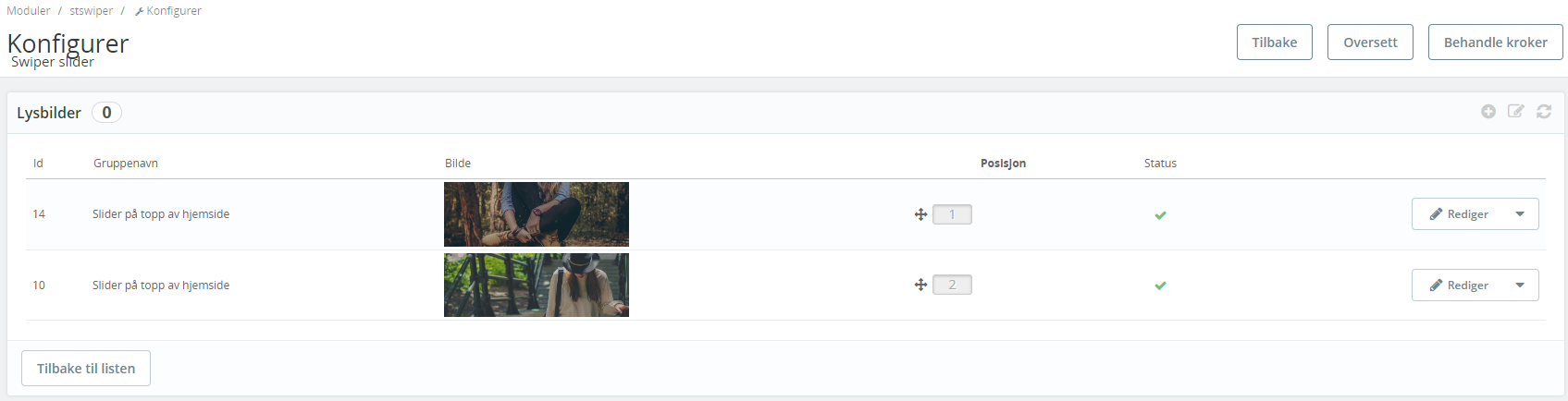Screen dimensions: 1568x401
Task: Open the forest image thumbnail for slide 14
Action: pos(537,214)
